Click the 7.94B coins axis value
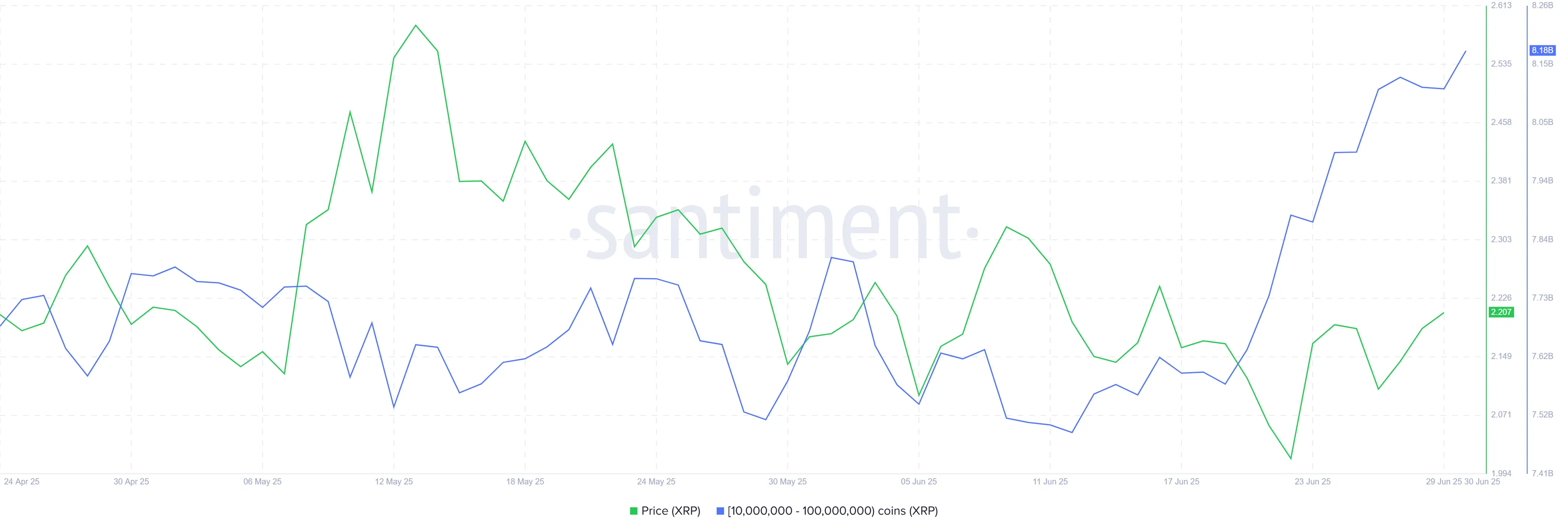 (1542, 181)
